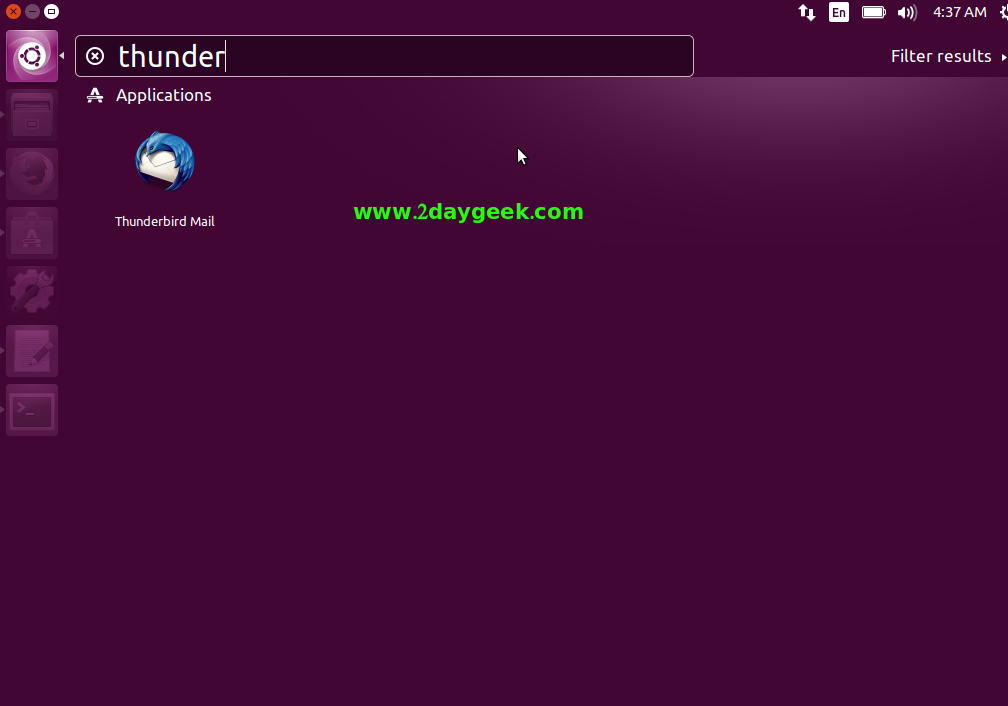The image size is (1008, 706).
Task: Open the sound volume indicator
Action: tap(907, 12)
